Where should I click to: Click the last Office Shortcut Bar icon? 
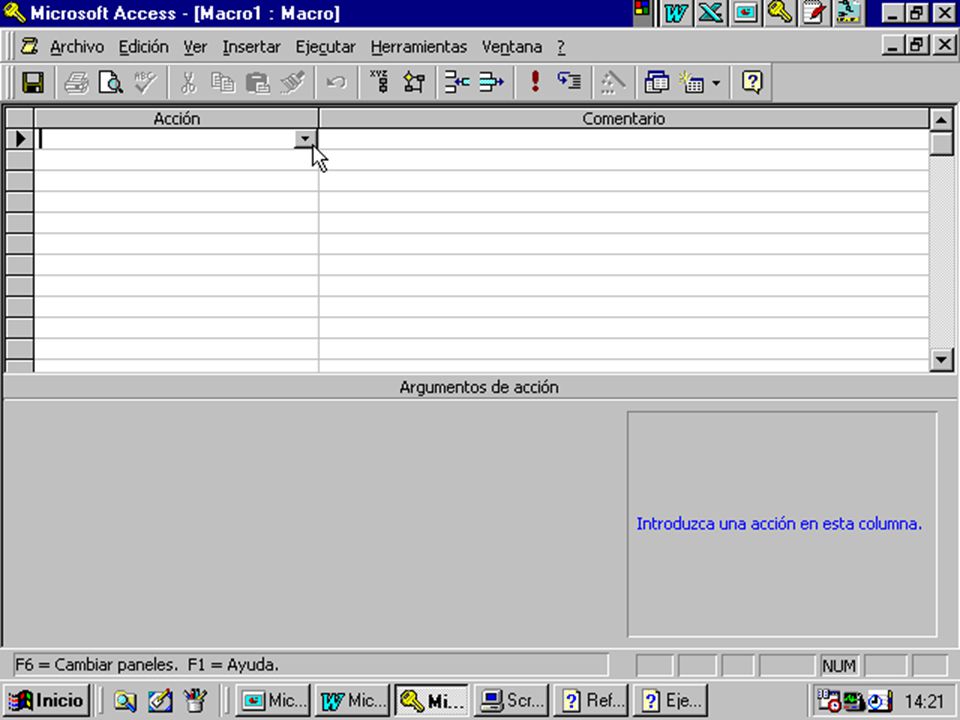849,13
